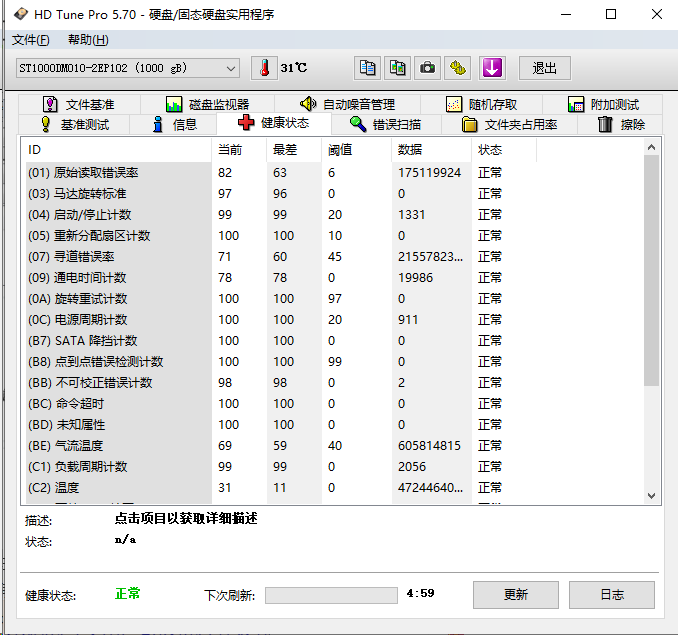Switch to the 信息 tab
678x635 pixels.
pos(175,124)
